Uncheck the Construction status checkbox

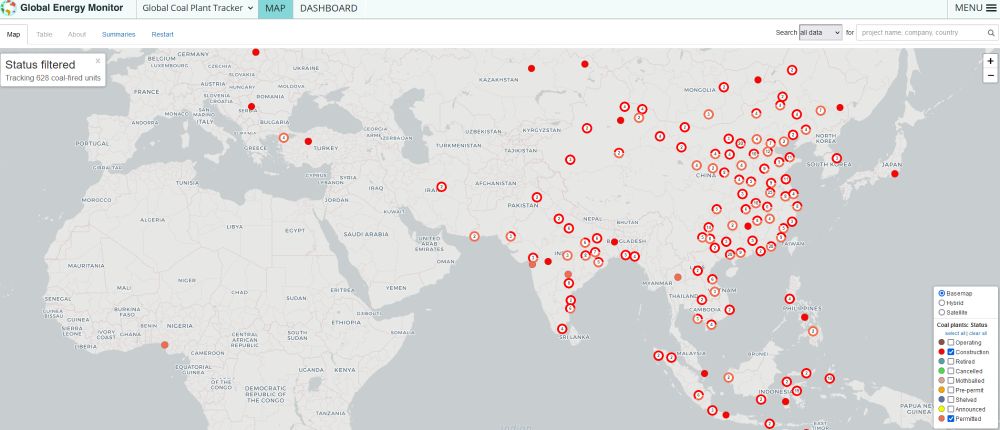click(x=951, y=352)
